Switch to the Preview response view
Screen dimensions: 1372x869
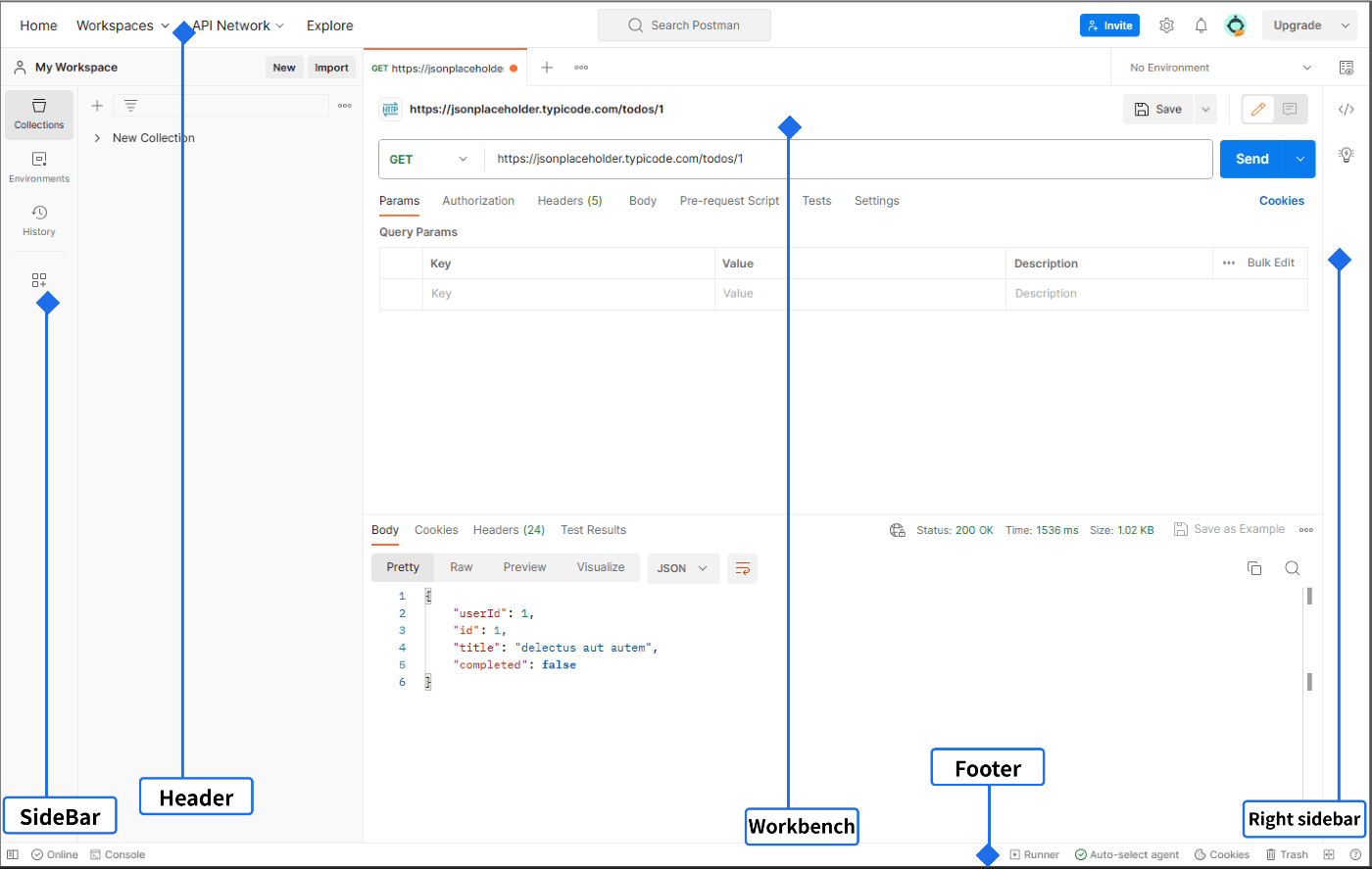pos(524,567)
